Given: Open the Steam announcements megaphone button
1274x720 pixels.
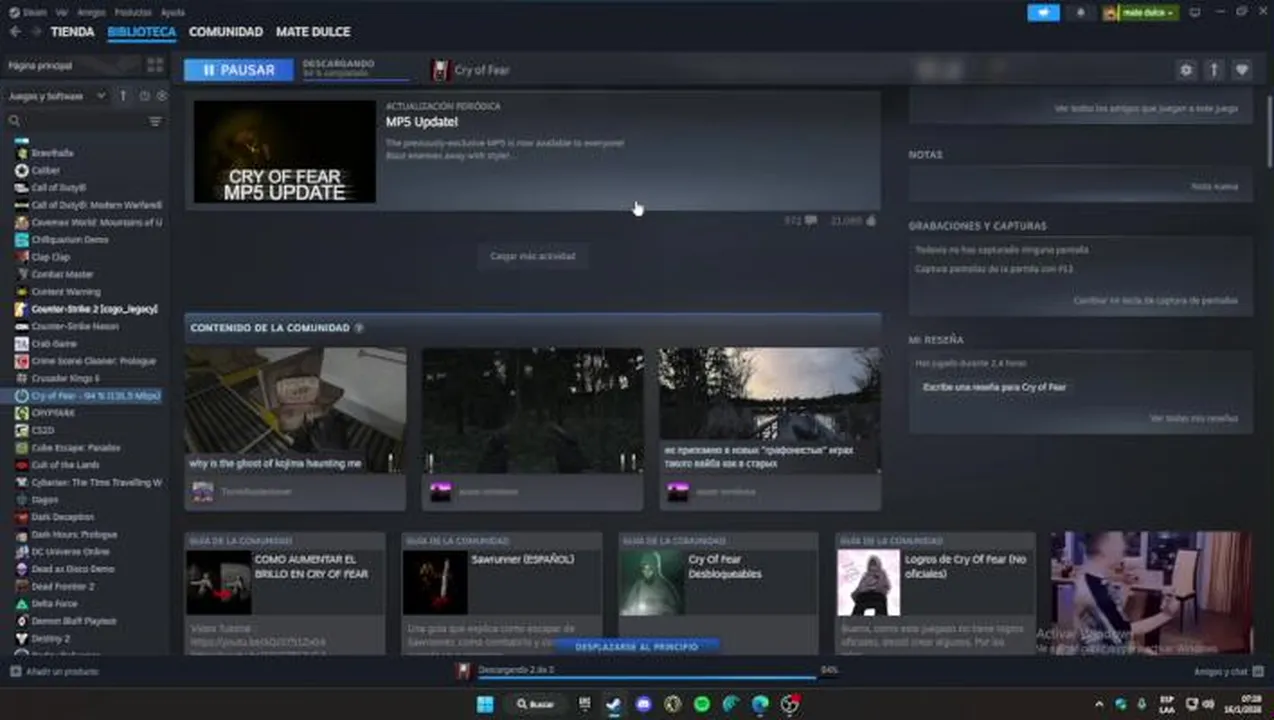Looking at the screenshot, I should pyautogui.click(x=1043, y=12).
